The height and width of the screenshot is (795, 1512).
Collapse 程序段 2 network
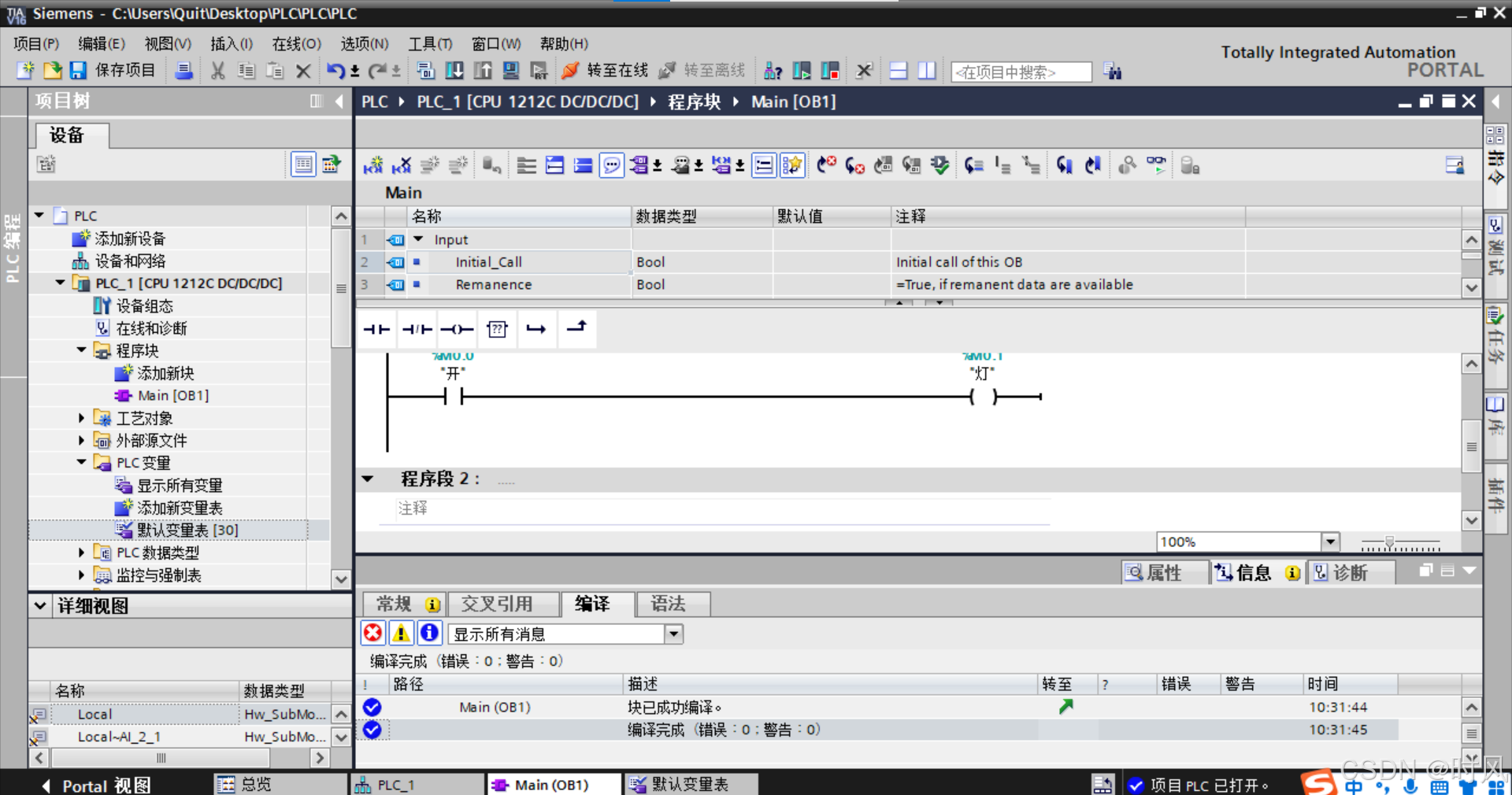tap(368, 479)
